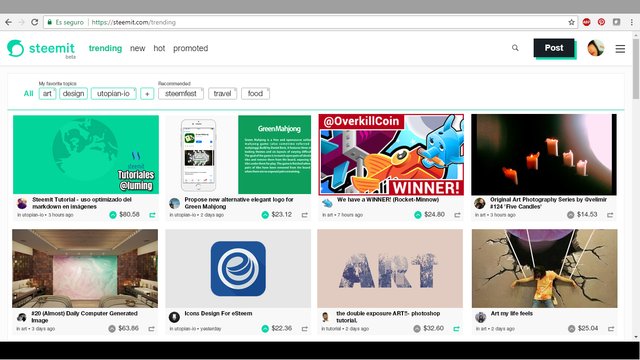Upvote the Icons Design For eSteem post
The width and height of the screenshot is (640, 360).
pos(265,329)
